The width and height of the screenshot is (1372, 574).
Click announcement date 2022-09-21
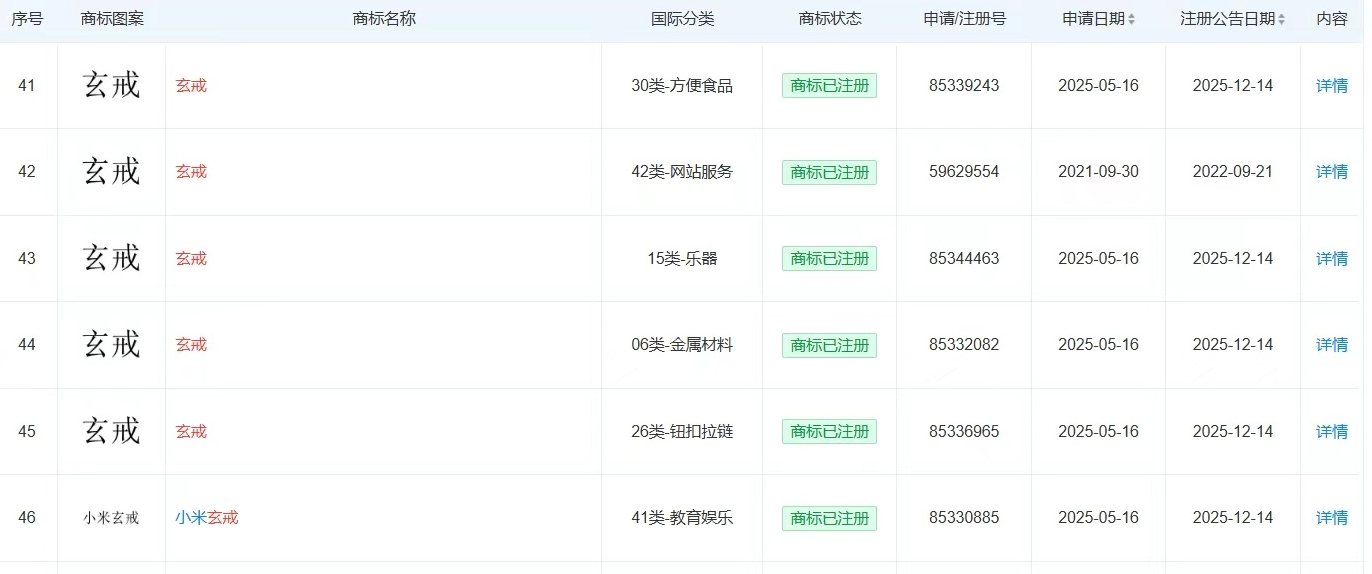tap(1233, 172)
